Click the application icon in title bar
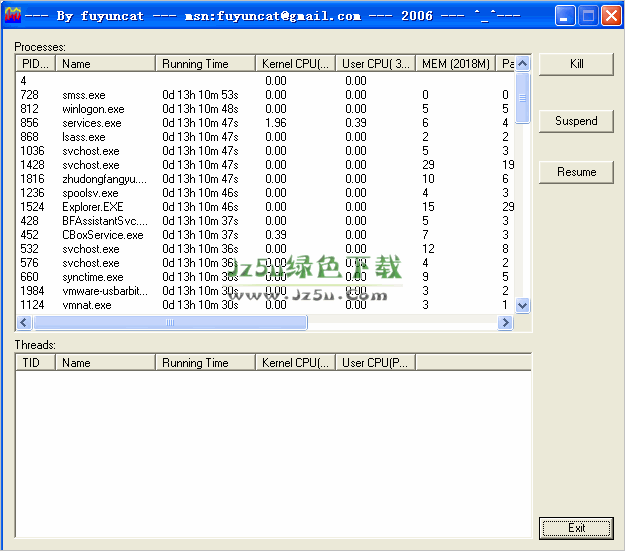The width and height of the screenshot is (625, 551). pos(12,16)
